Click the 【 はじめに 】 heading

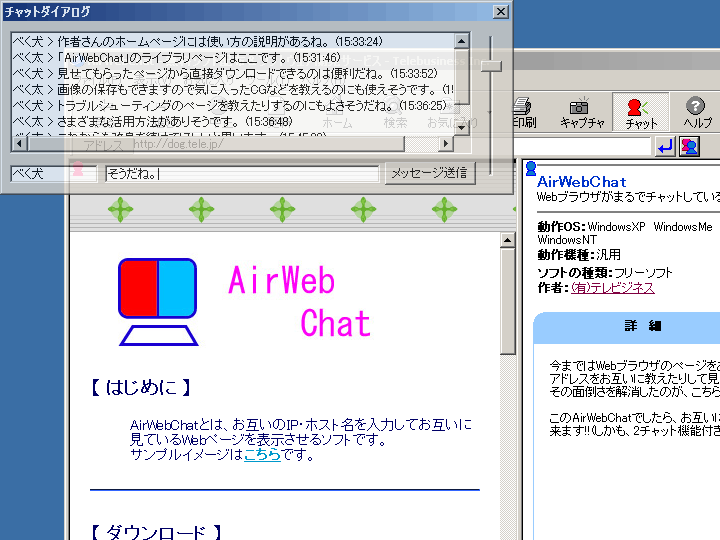click(141, 387)
